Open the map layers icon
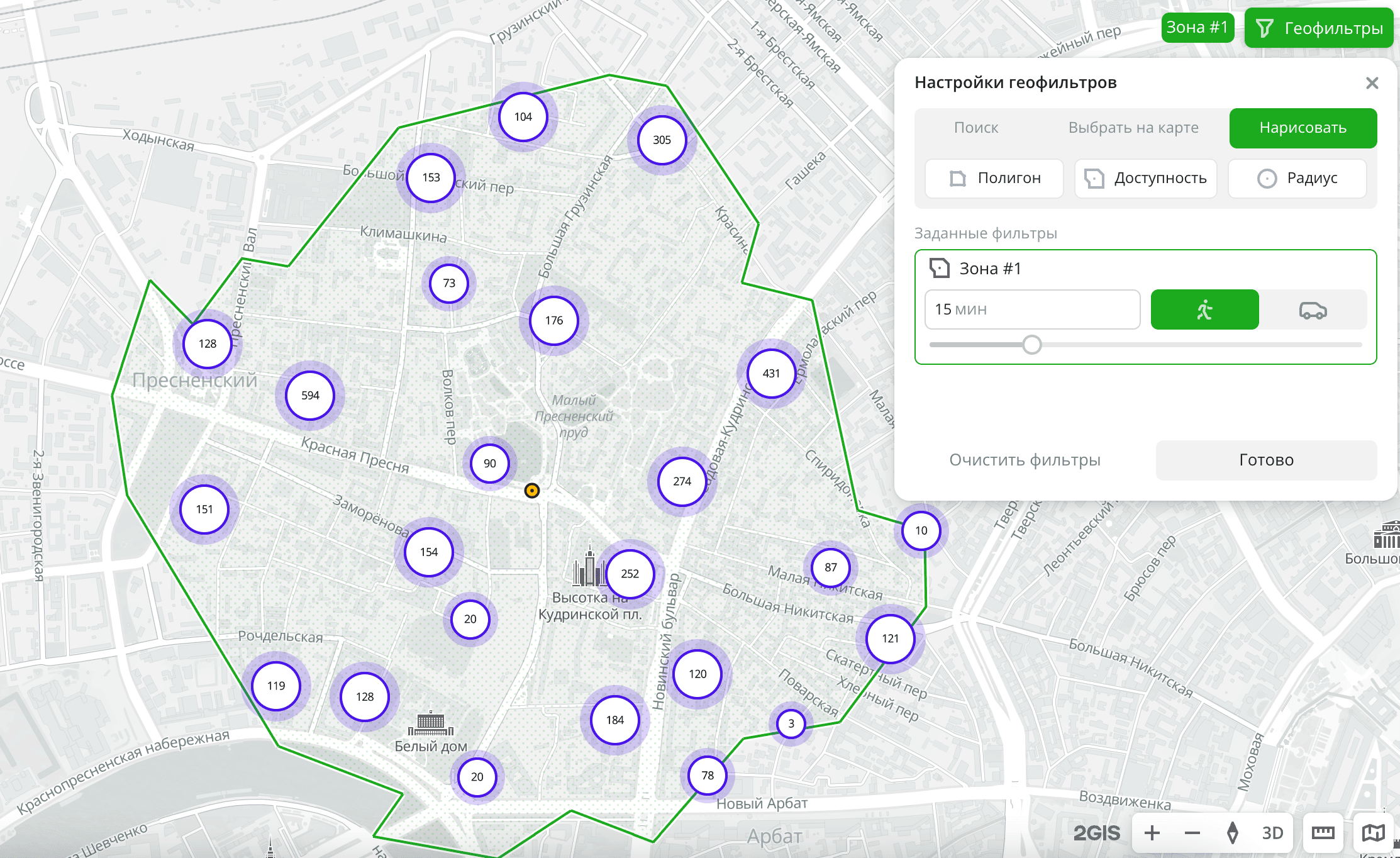This screenshot has width=1400, height=858. (x=1373, y=833)
